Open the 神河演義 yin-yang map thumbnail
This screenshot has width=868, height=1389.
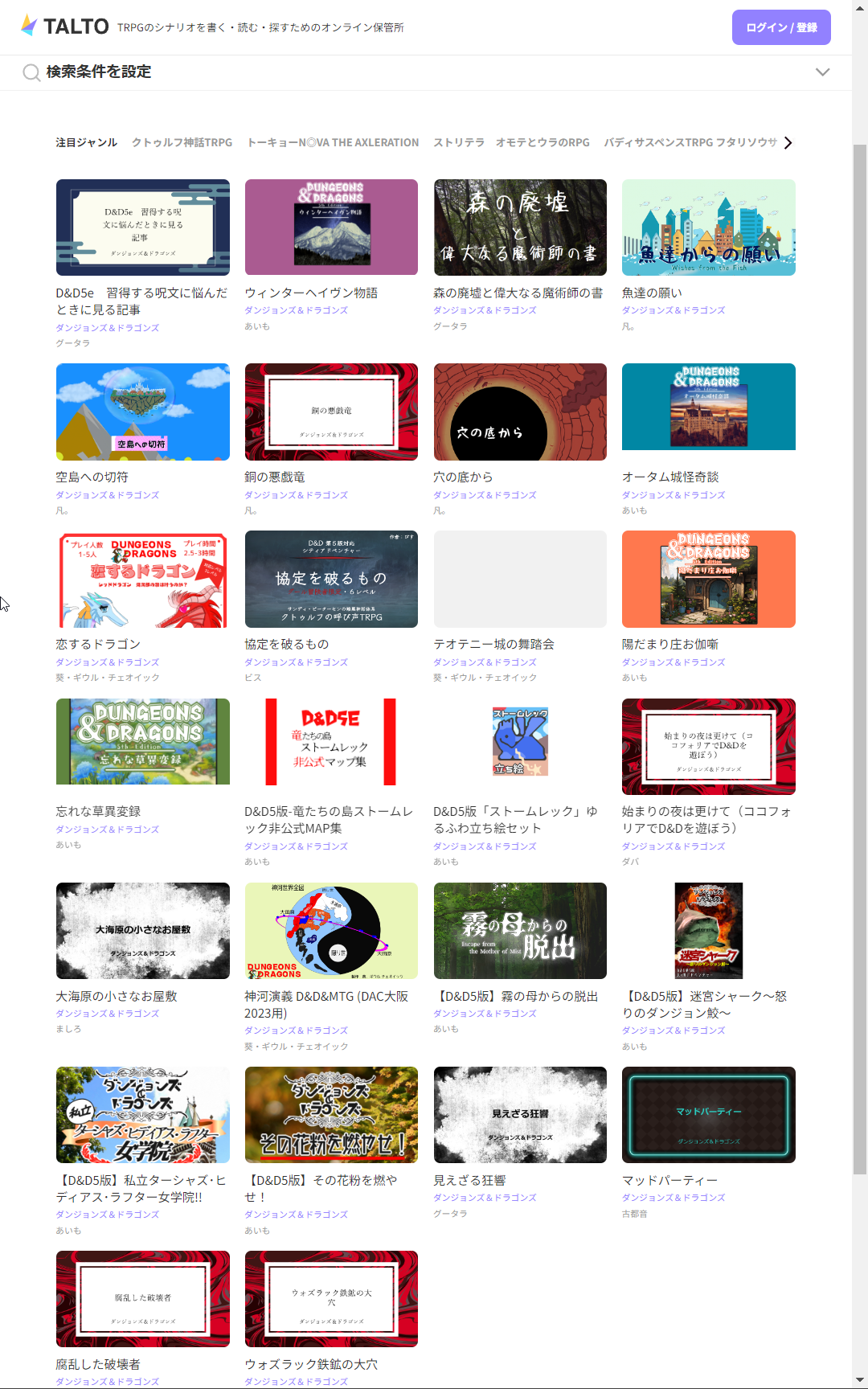click(331, 931)
